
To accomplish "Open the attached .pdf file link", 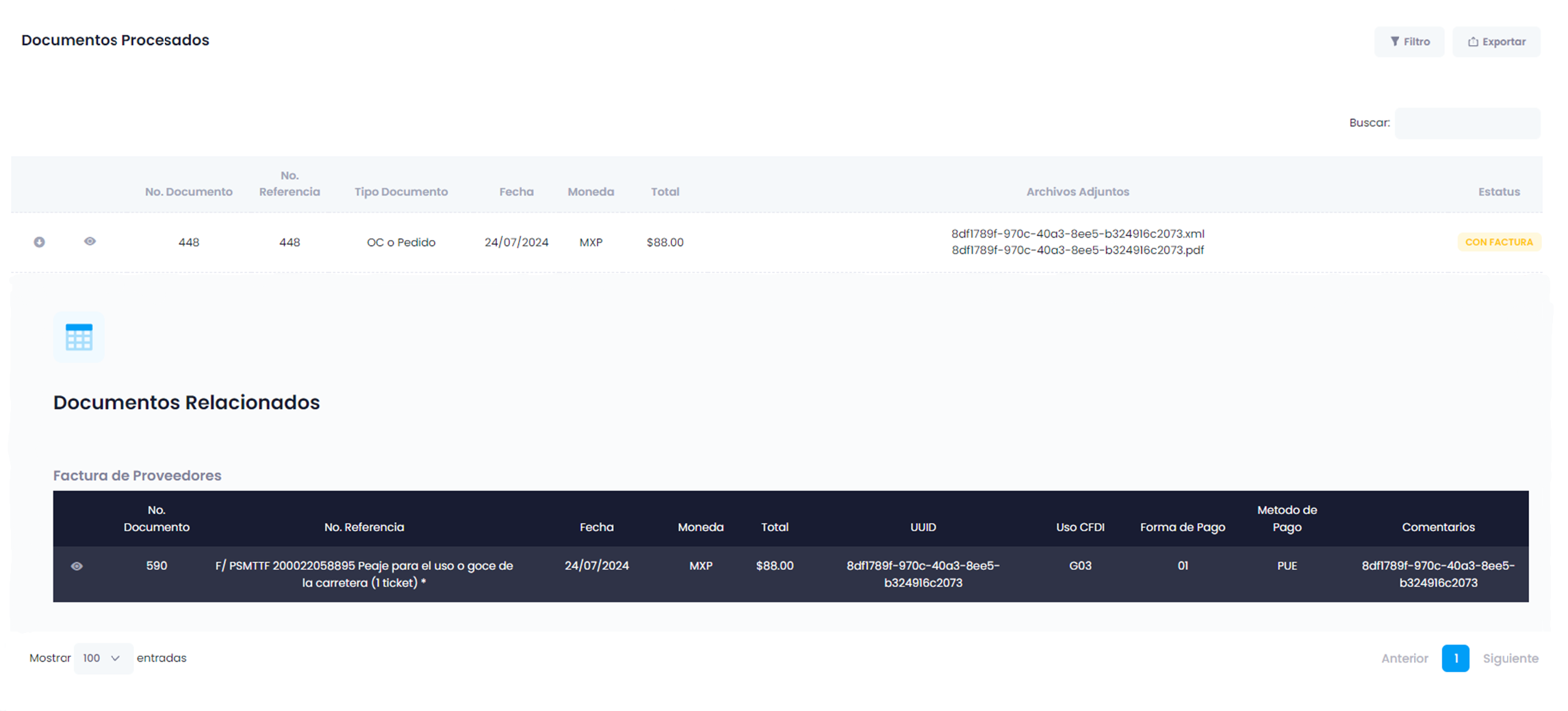I will click(x=1077, y=250).
